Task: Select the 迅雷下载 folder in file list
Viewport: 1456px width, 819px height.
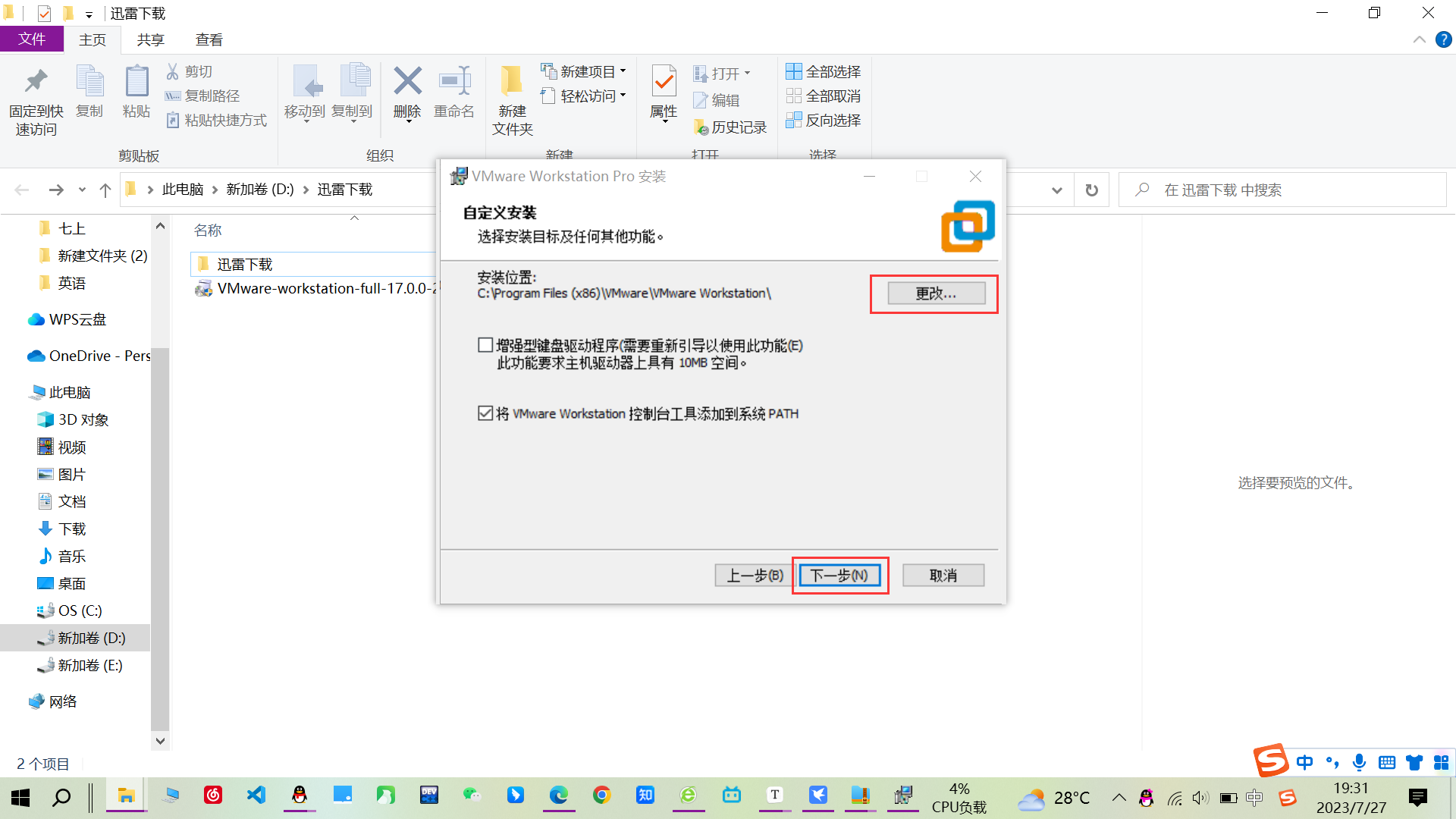Action: [x=313, y=264]
